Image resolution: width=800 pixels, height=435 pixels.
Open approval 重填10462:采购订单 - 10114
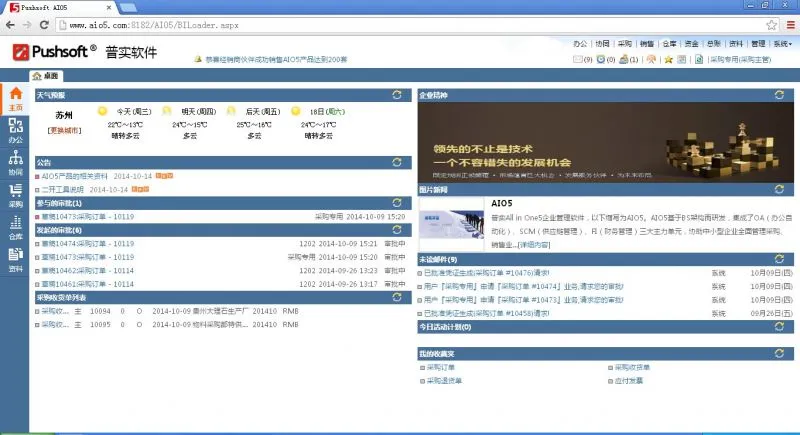88,271
